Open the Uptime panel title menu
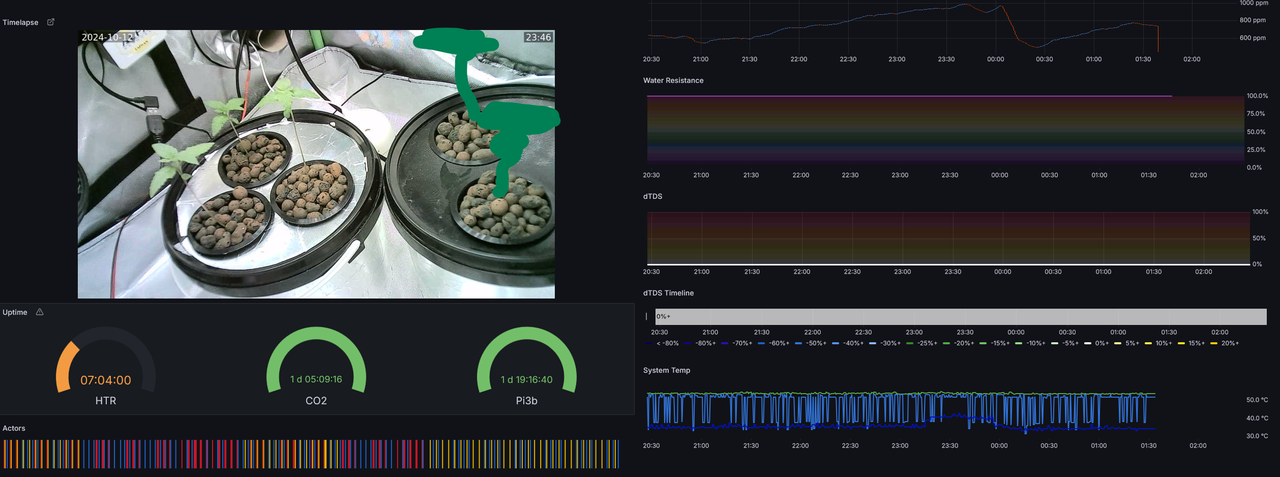This screenshot has width=1280, height=477. point(15,312)
